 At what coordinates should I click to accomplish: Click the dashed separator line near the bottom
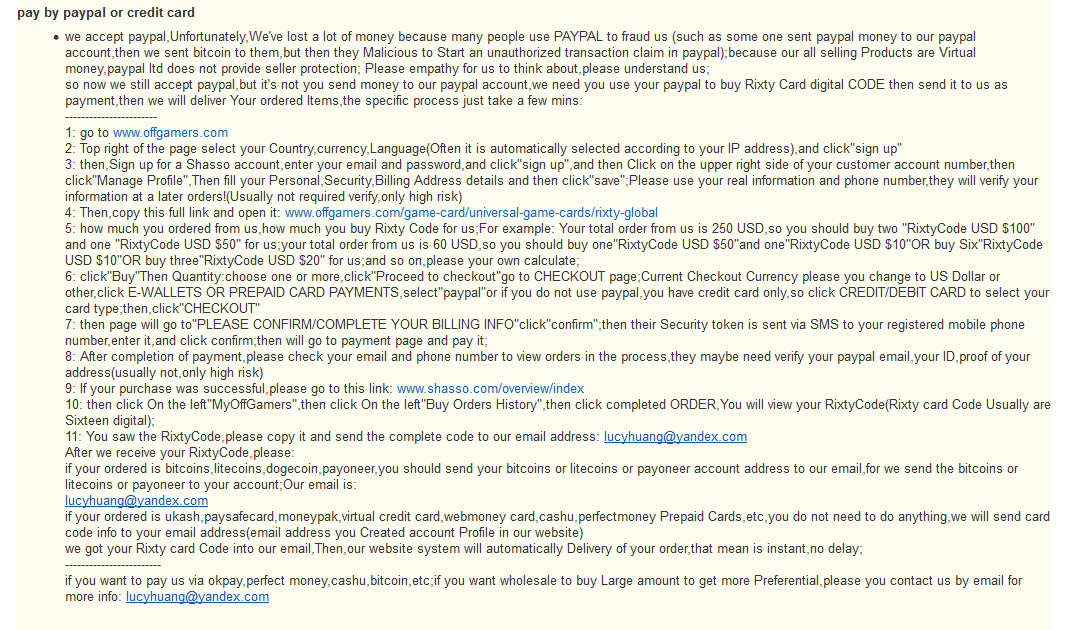point(113,565)
